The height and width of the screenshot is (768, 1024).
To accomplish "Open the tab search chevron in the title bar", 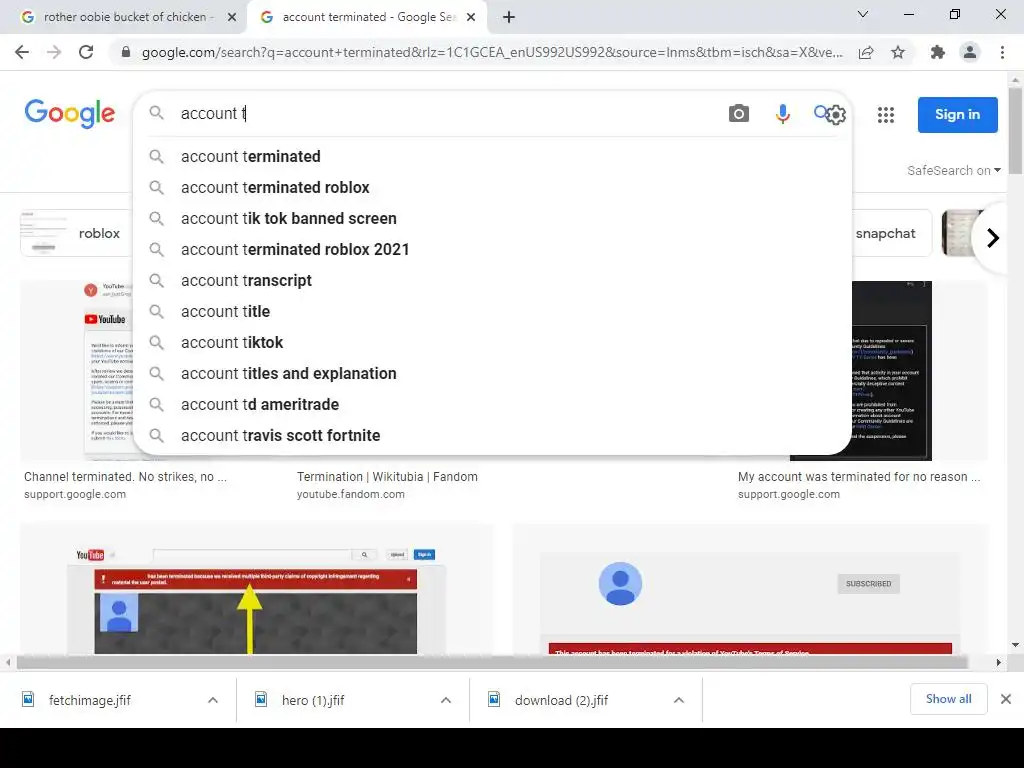I will (863, 14).
